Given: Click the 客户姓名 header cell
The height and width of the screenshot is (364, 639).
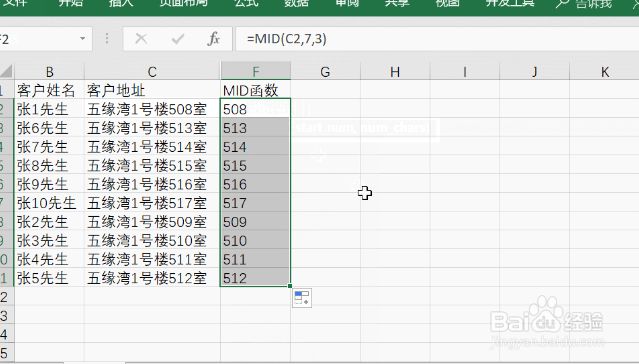Looking at the screenshot, I should click(x=49, y=90).
